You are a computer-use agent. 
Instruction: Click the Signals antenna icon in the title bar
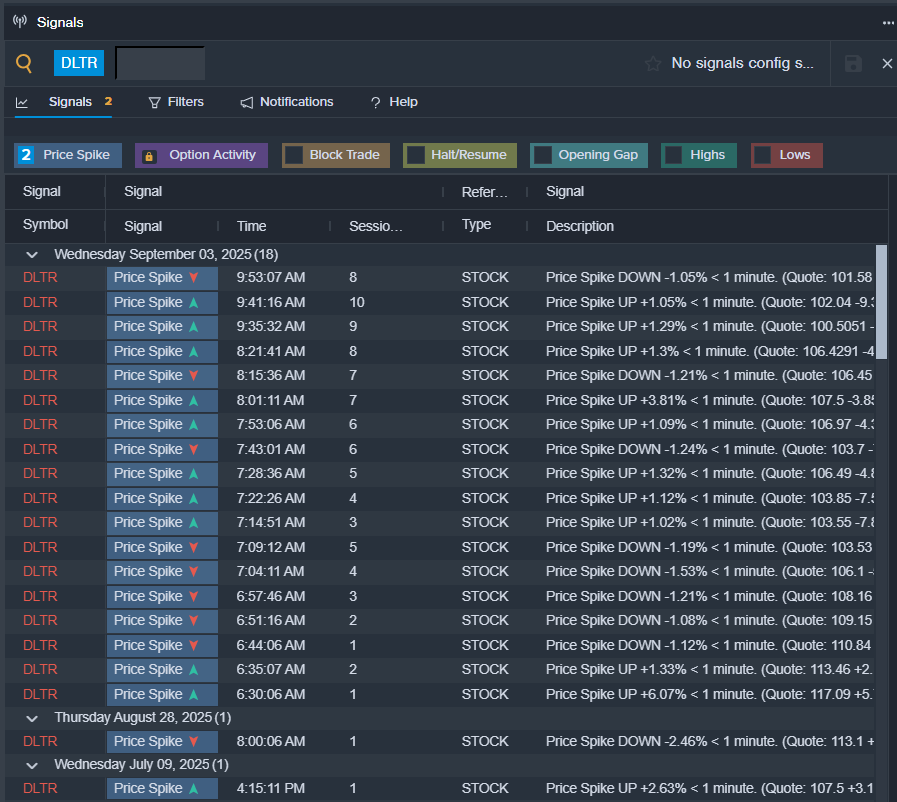(20, 22)
